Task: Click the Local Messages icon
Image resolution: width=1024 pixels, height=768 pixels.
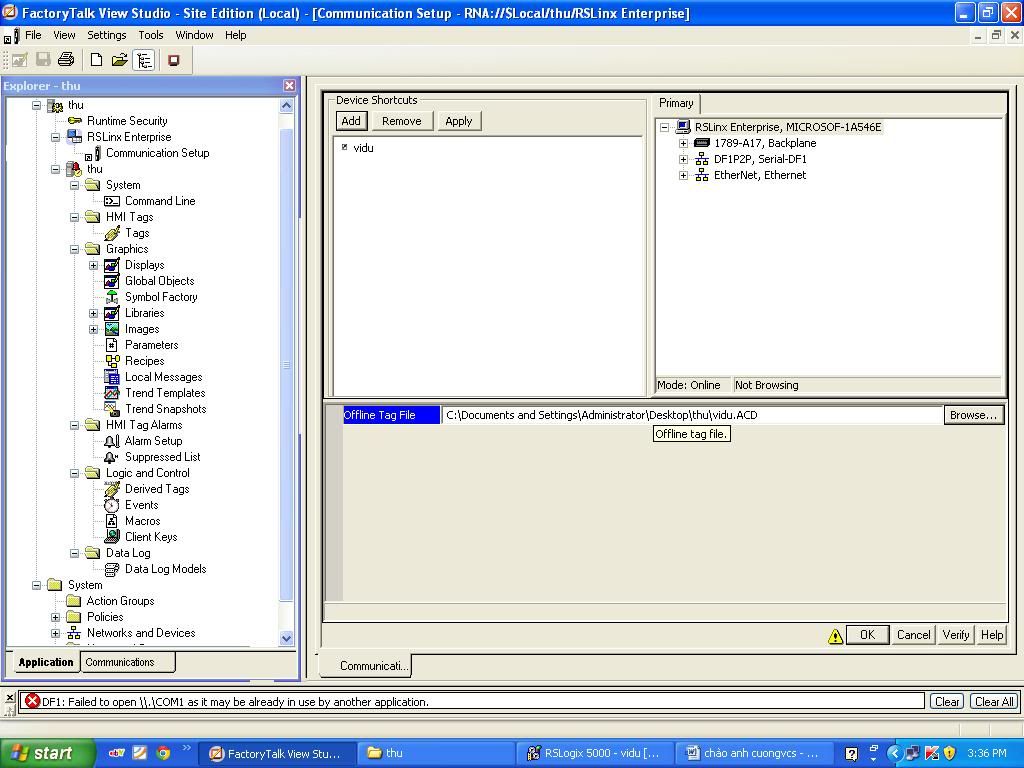Action: tap(112, 377)
